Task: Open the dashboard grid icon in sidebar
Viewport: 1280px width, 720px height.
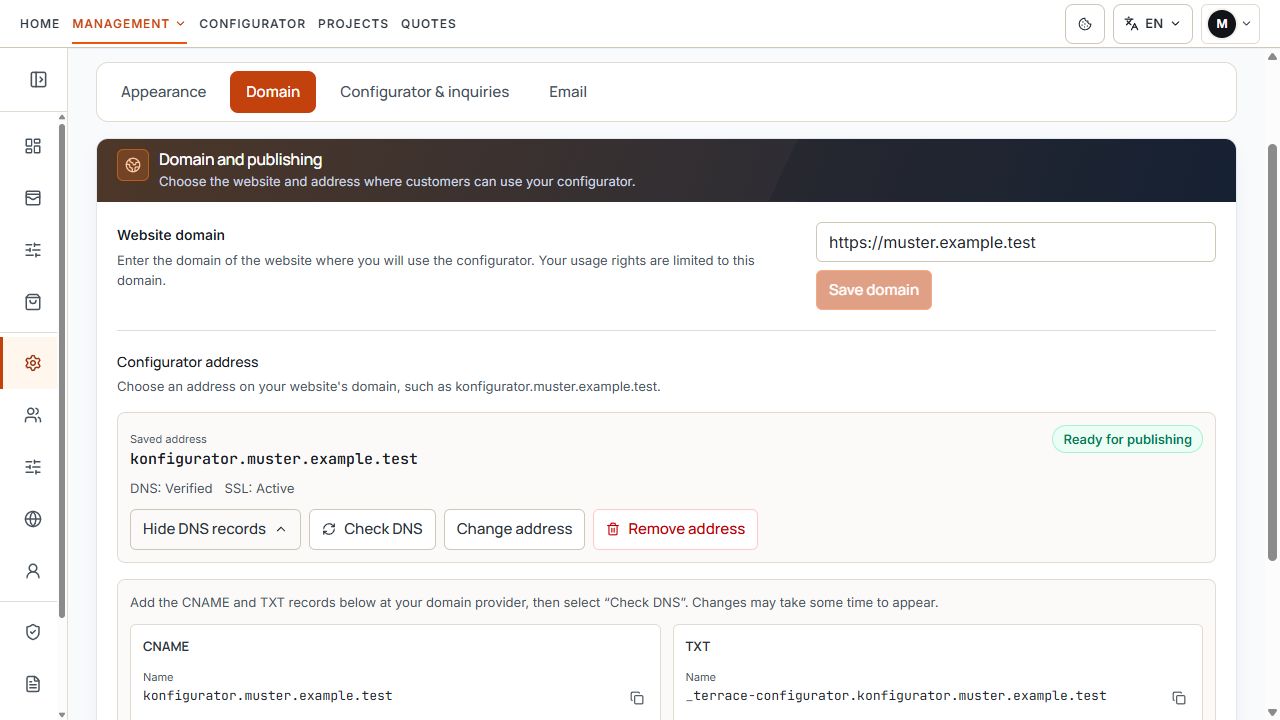Action: 33,146
